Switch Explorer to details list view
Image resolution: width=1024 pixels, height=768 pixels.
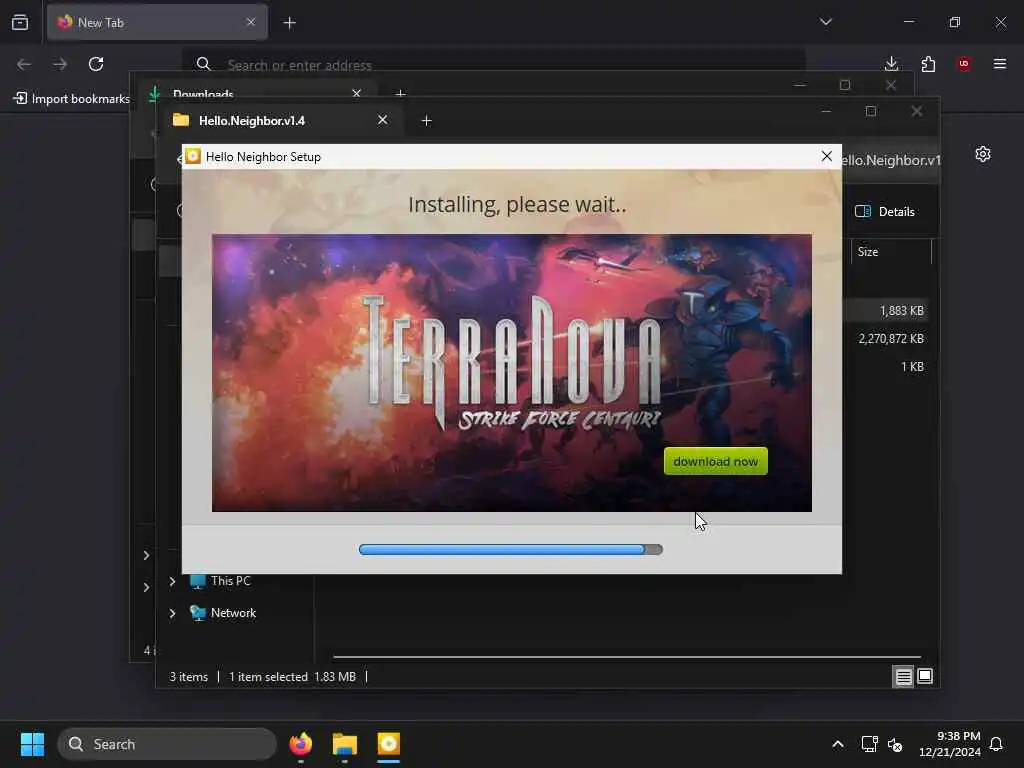point(903,677)
